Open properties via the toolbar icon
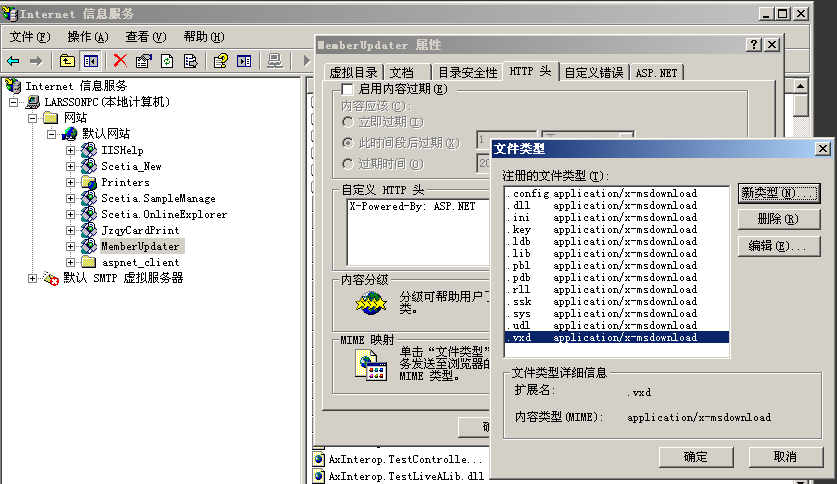Image resolution: width=837 pixels, height=484 pixels. click(x=144, y=61)
